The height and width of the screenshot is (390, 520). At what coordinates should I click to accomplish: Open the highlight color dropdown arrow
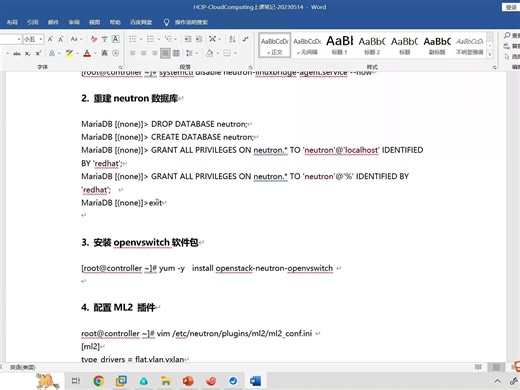coord(77,53)
